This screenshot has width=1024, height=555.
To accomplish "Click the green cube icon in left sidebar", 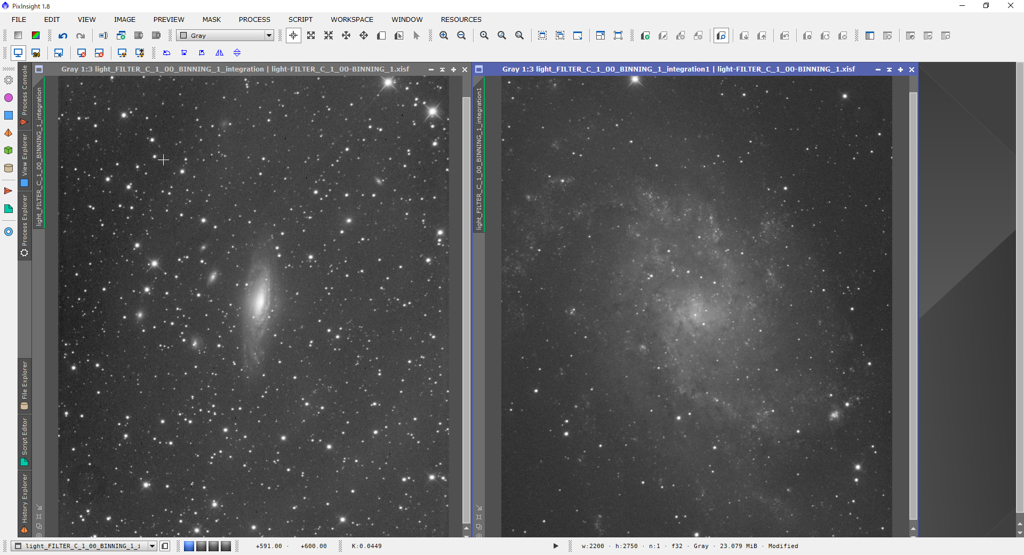I will click(8, 150).
